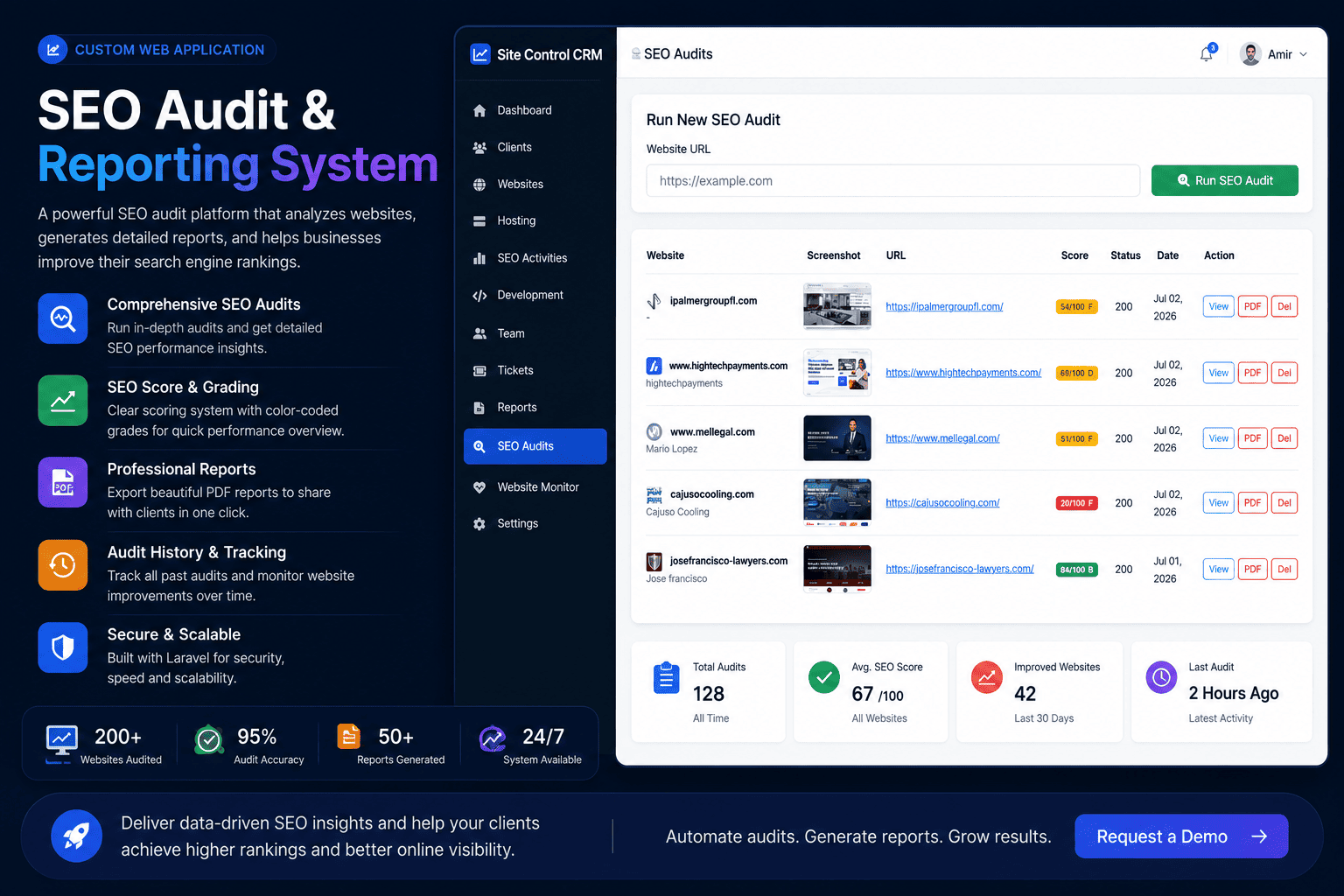Go to Hosting menu label

pyautogui.click(x=516, y=221)
